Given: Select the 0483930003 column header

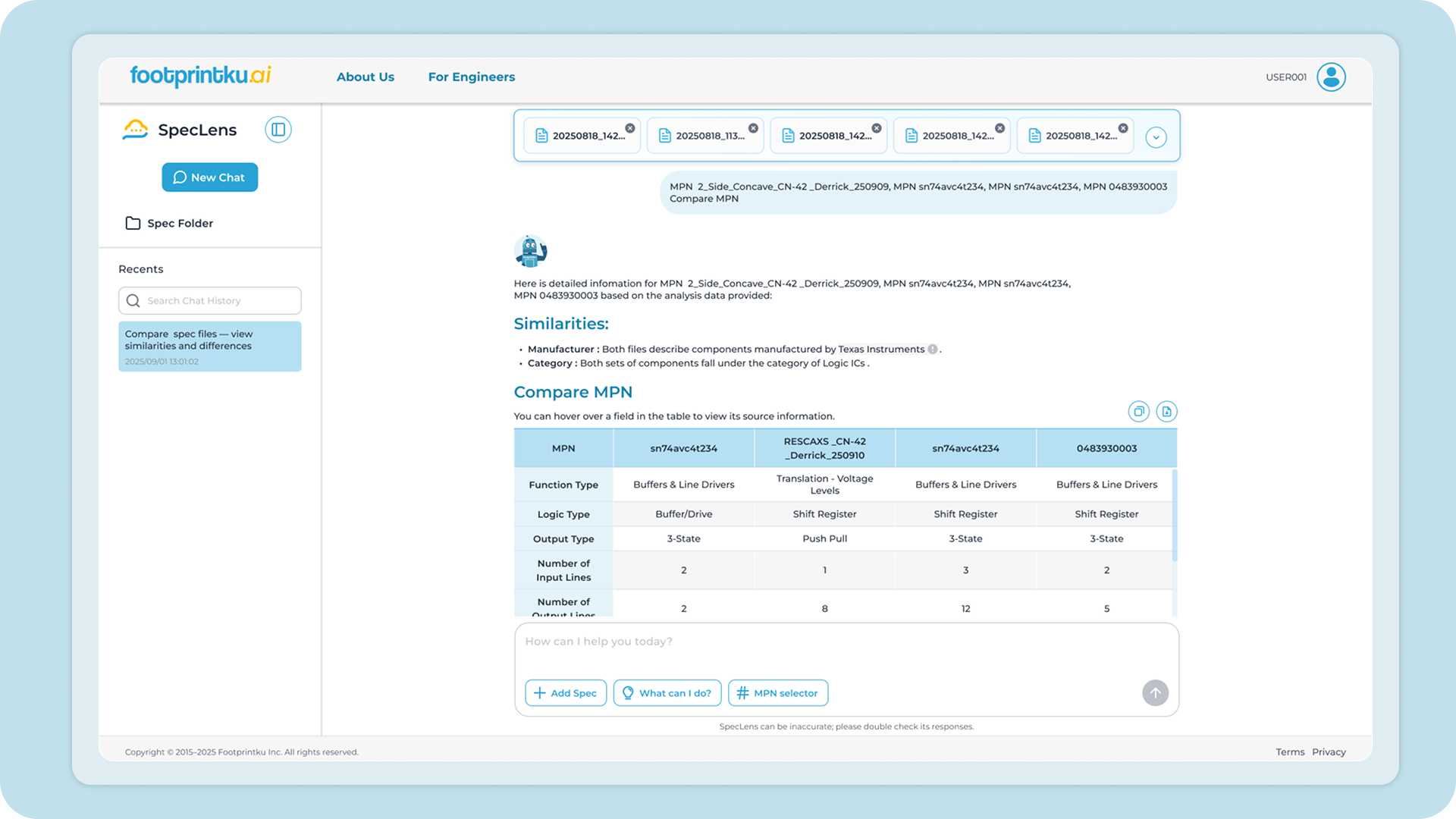Looking at the screenshot, I should [1107, 448].
